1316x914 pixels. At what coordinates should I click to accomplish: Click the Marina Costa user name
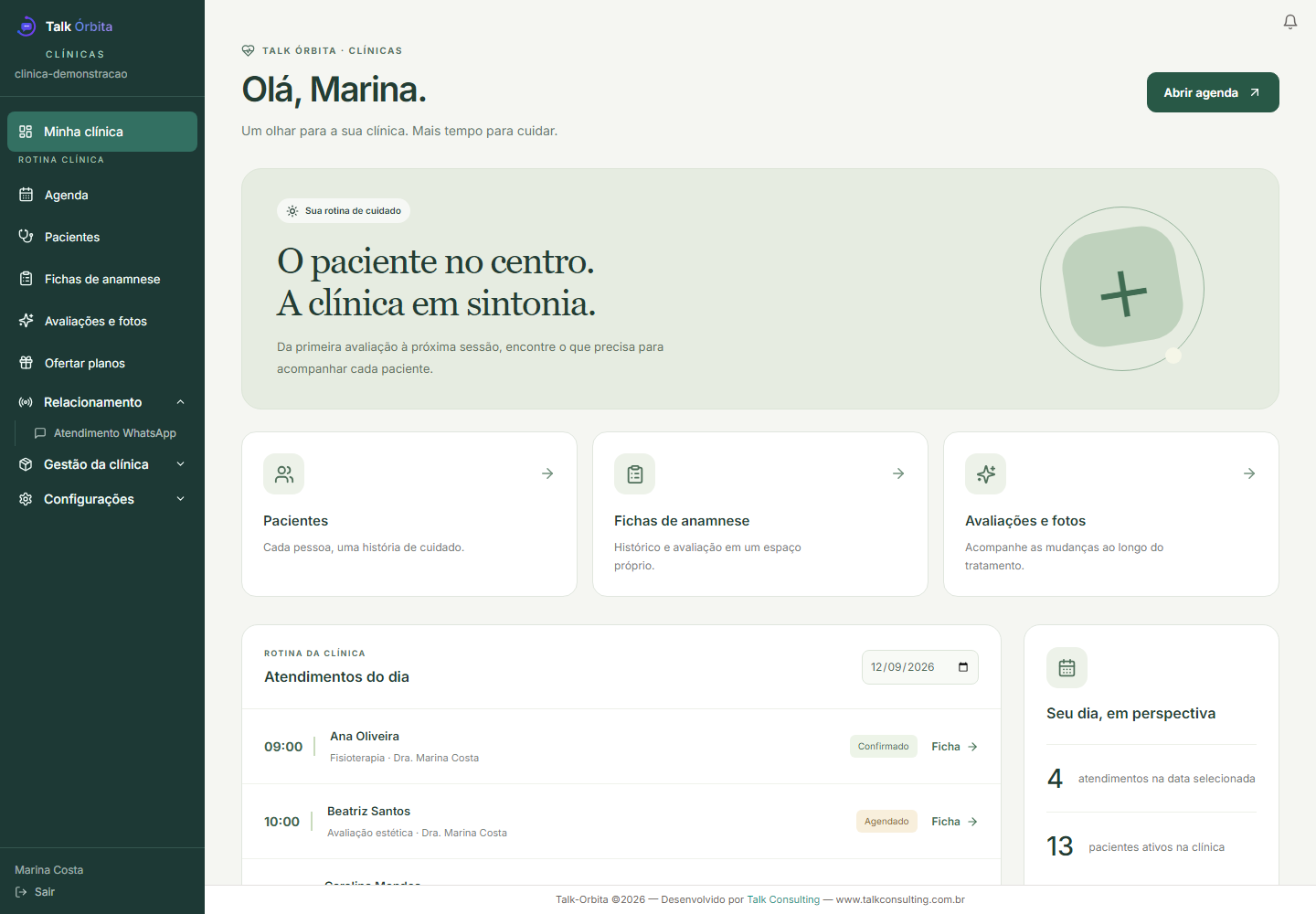coord(49,870)
